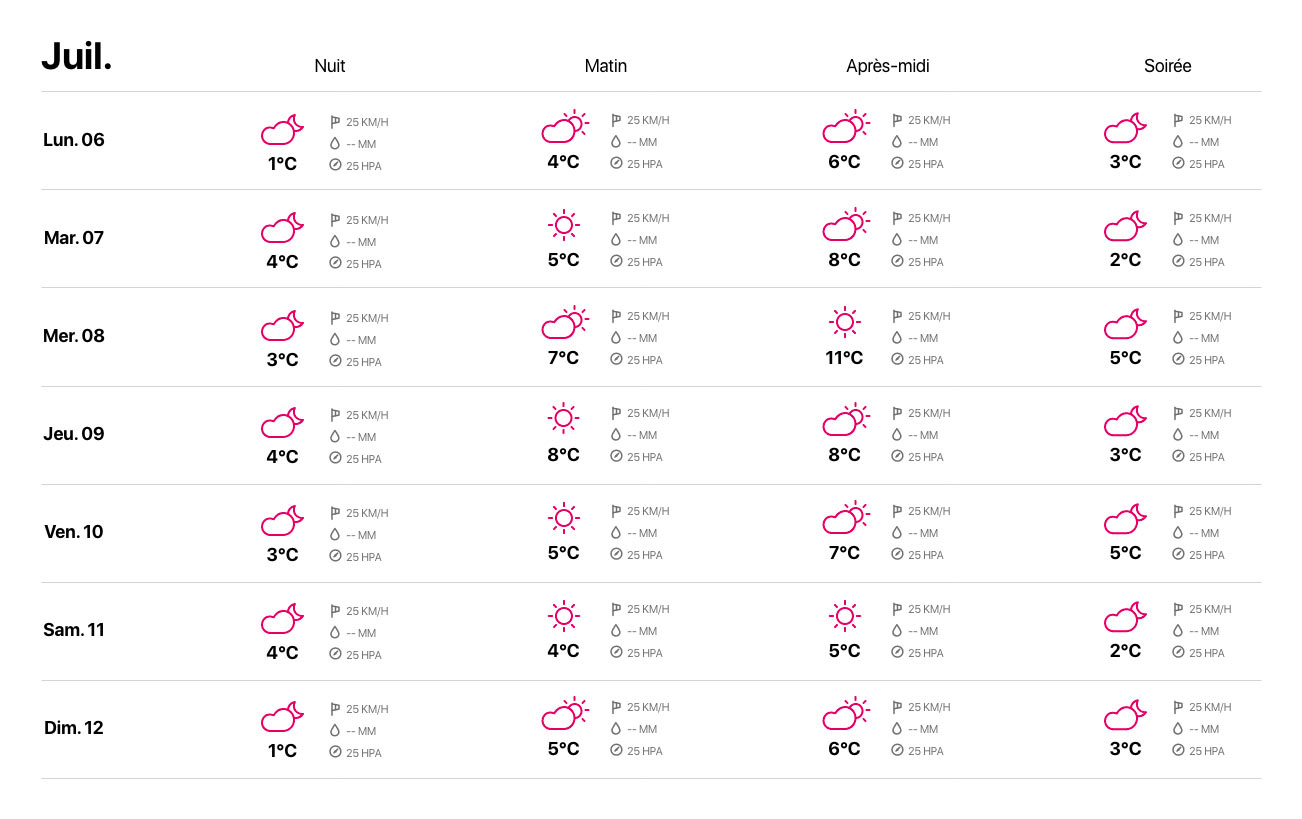This screenshot has width=1302, height=819.
Task: Click the raindrop icon for Jeu. 09 Nuit
Action: pyautogui.click(x=335, y=437)
